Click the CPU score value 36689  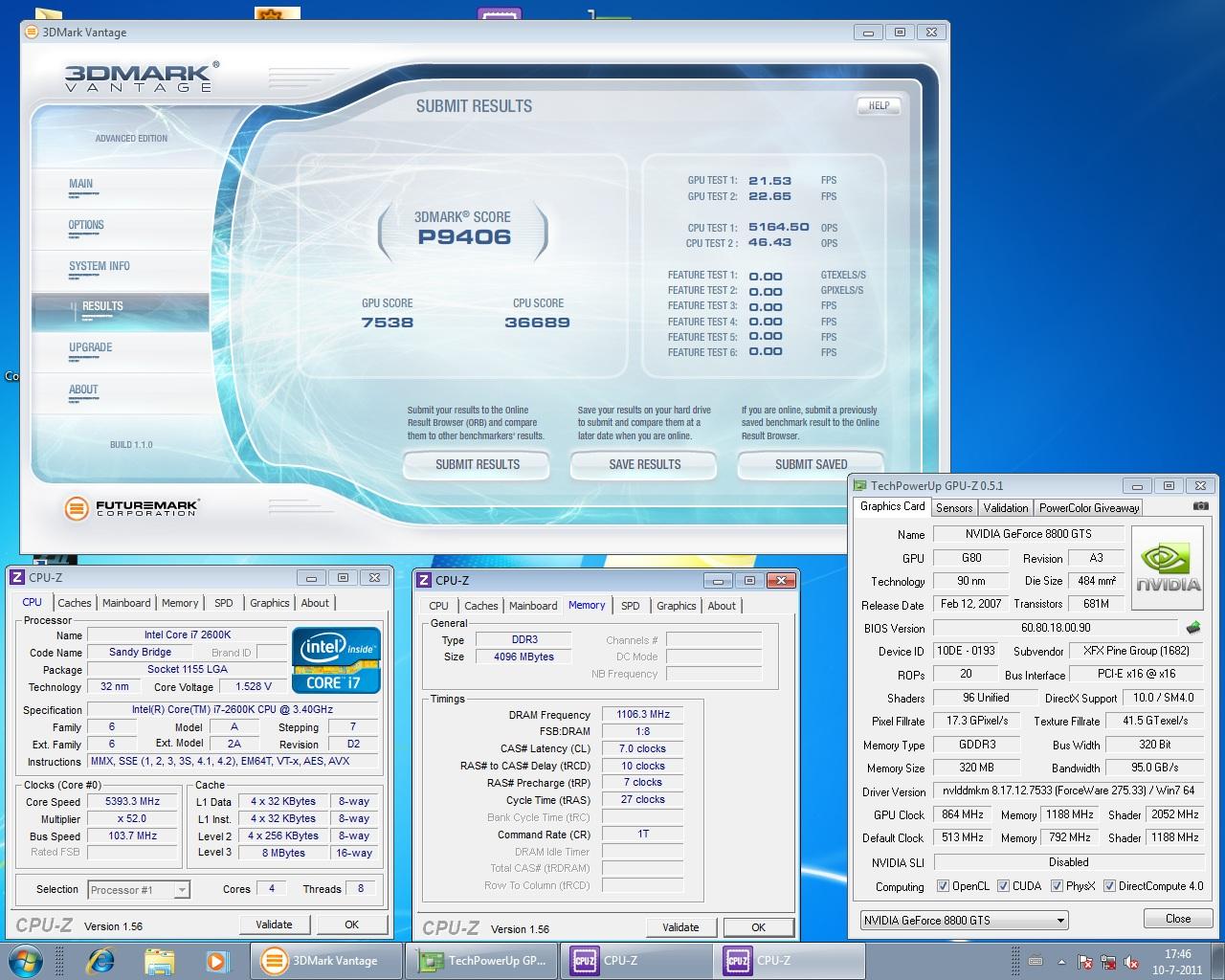coord(537,323)
